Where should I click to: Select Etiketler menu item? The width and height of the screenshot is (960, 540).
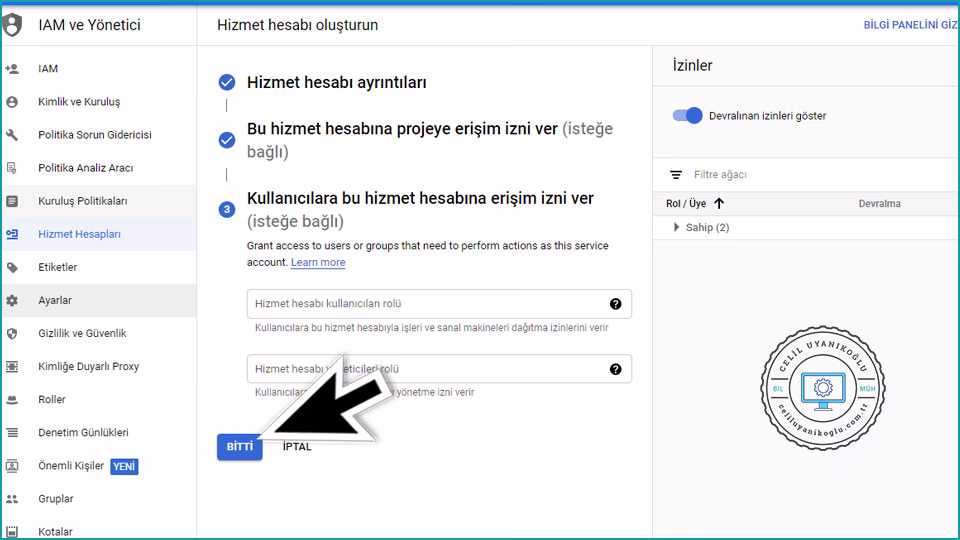pyautogui.click(x=99, y=267)
